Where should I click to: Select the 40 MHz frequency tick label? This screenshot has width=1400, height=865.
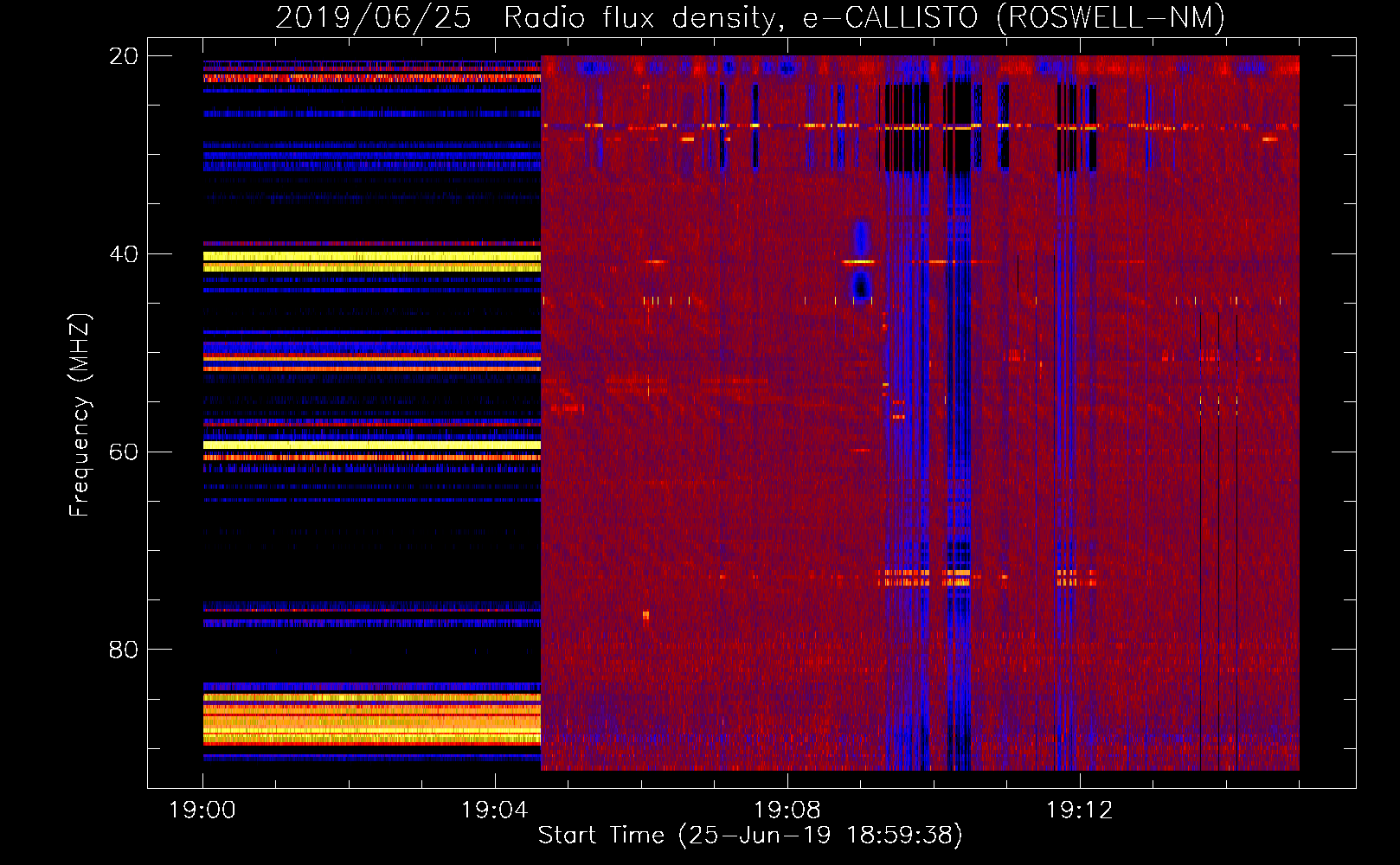click(124, 254)
